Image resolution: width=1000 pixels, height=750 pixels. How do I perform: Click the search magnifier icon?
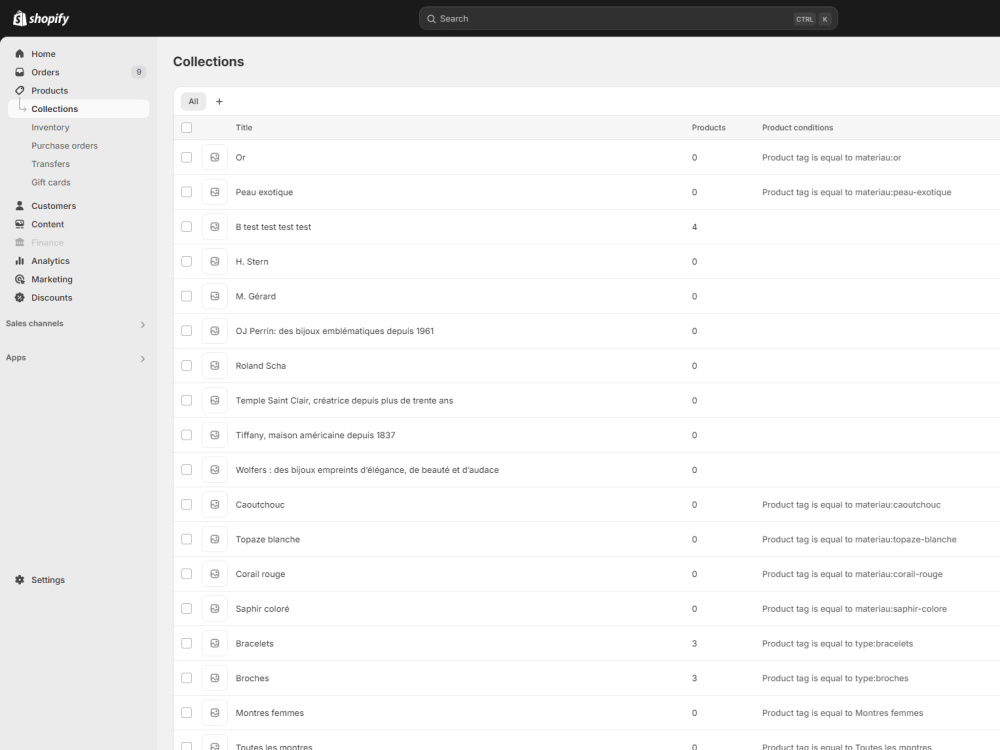[432, 18]
